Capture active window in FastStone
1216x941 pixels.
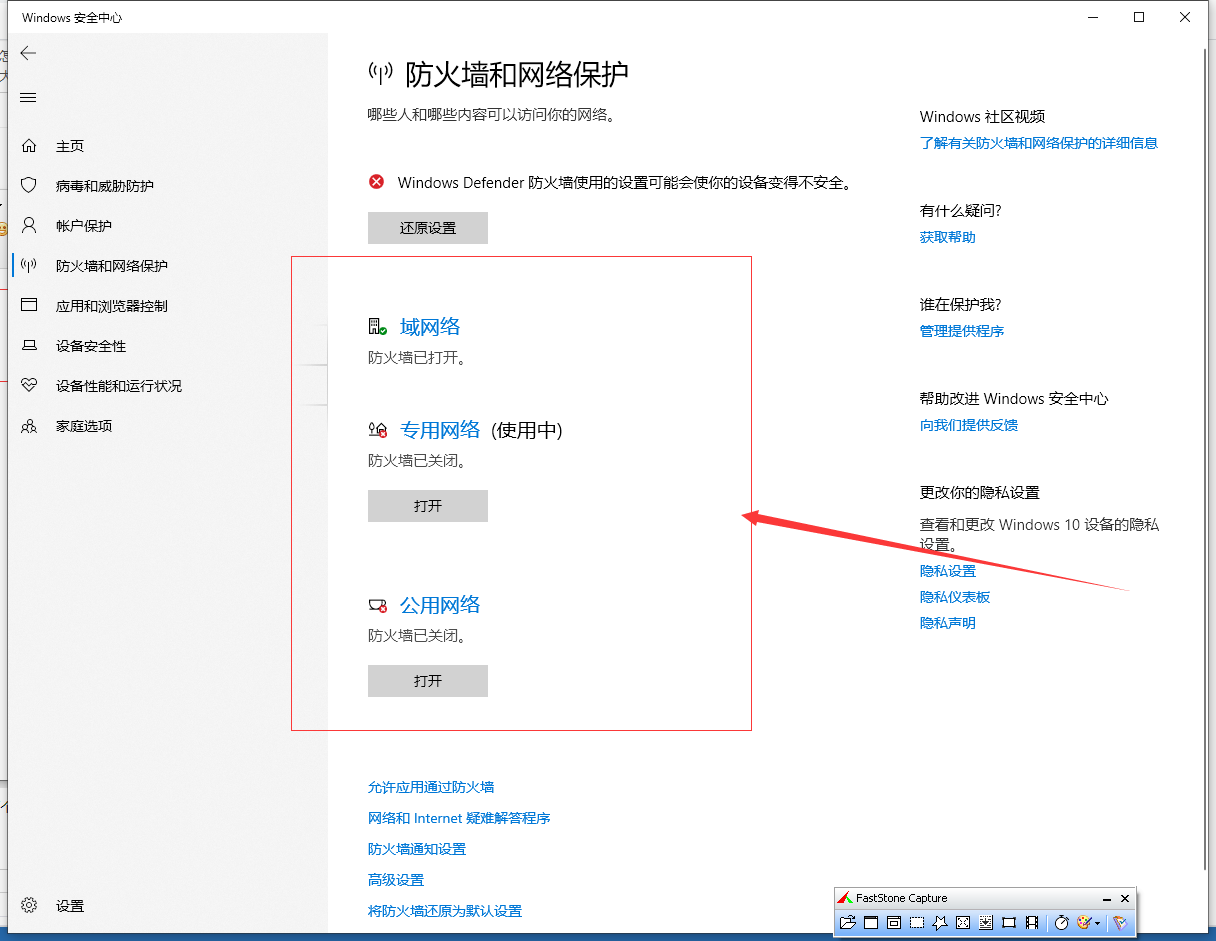pos(871,922)
